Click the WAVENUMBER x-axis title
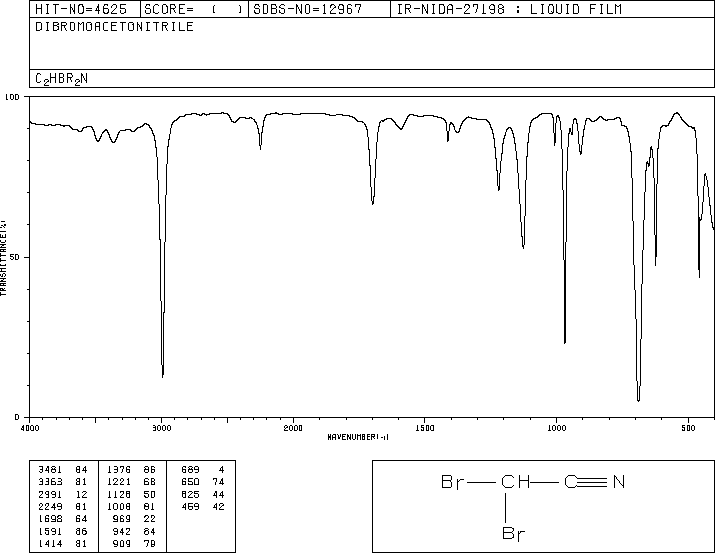 [358, 437]
